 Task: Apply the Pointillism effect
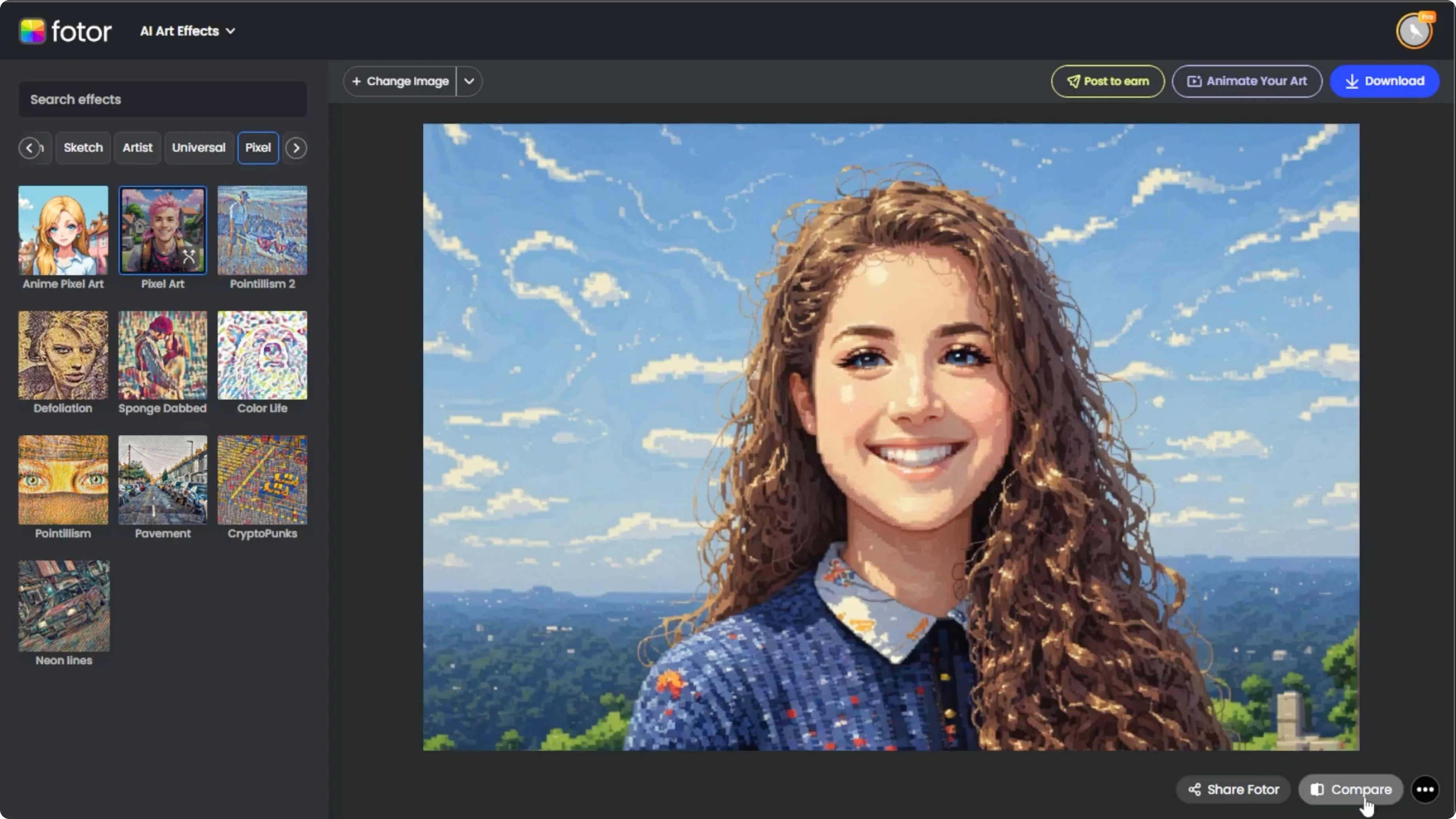click(x=63, y=480)
